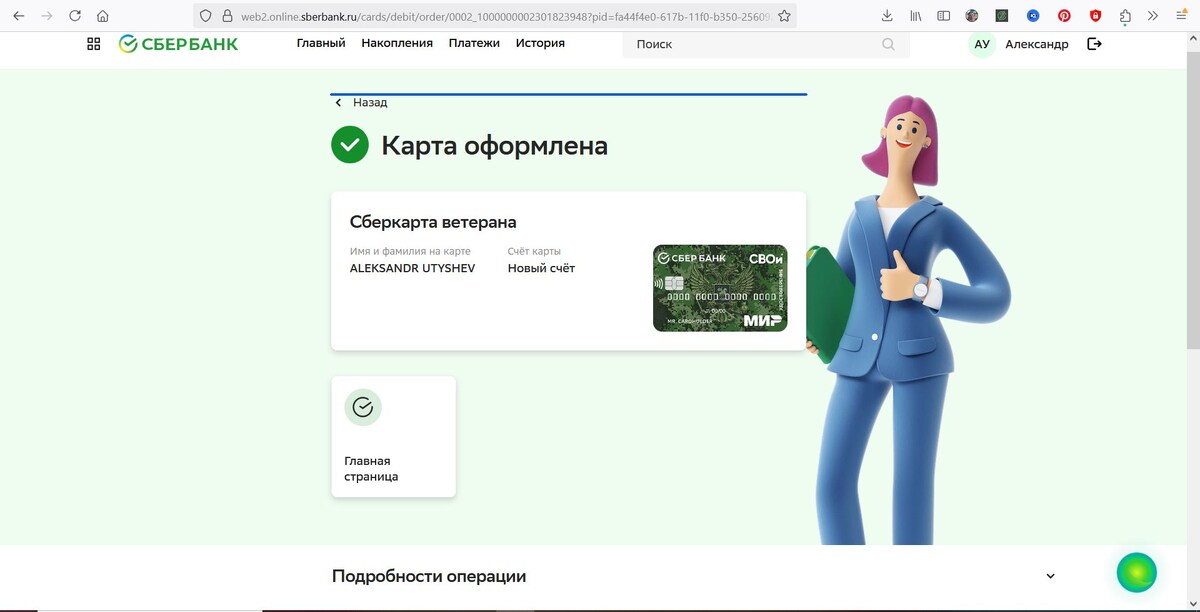
Task: Toggle the sidebar view icon
Action: 944,16
